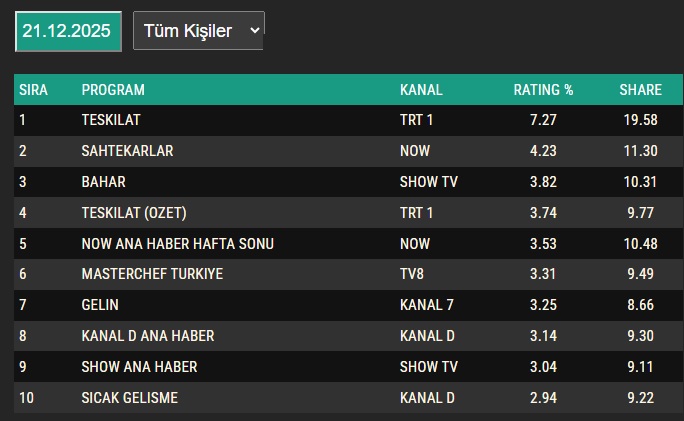Open the BAHAR program row
The image size is (684, 421).
tap(348, 182)
